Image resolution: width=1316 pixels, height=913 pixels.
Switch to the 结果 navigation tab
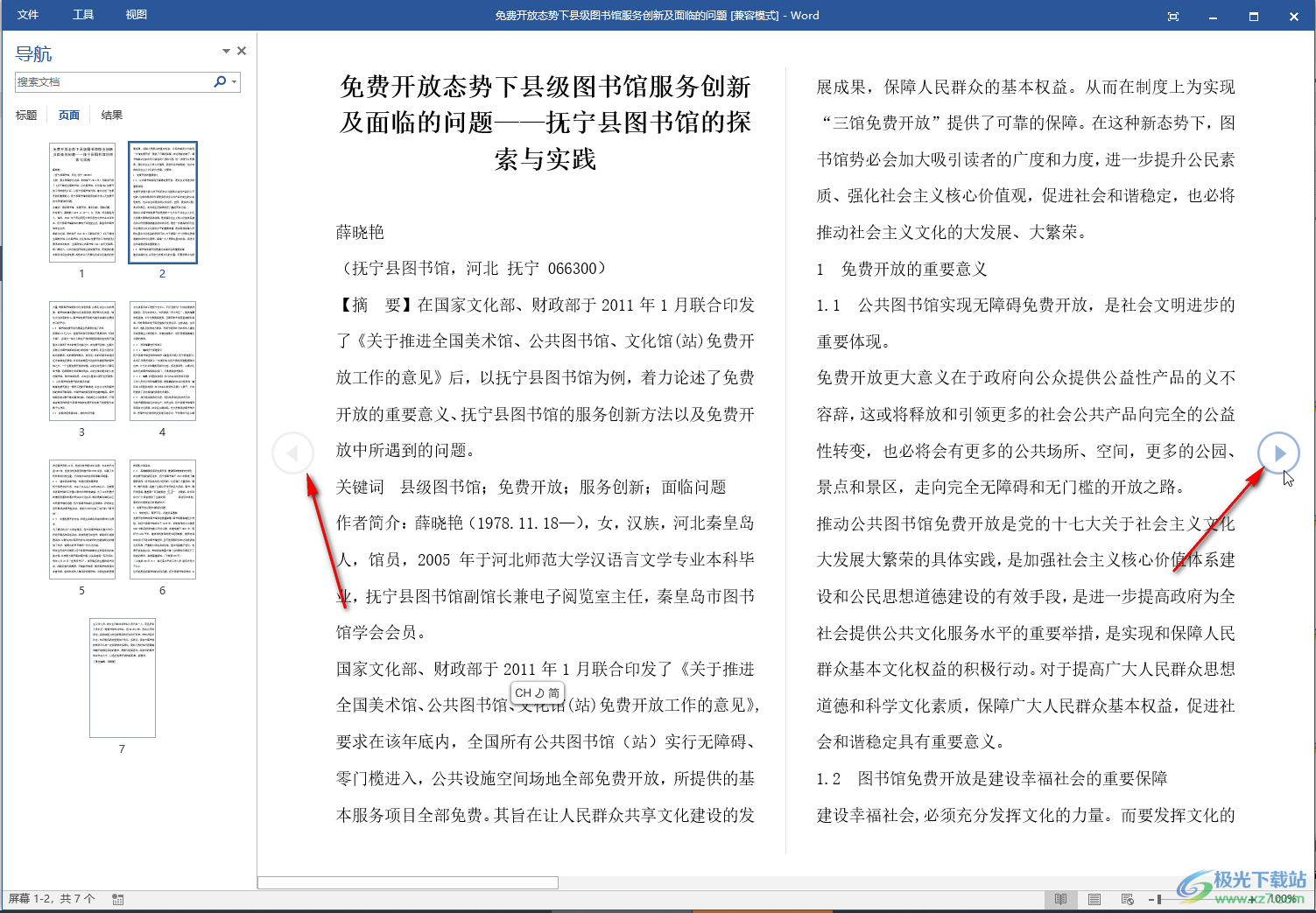(x=112, y=115)
